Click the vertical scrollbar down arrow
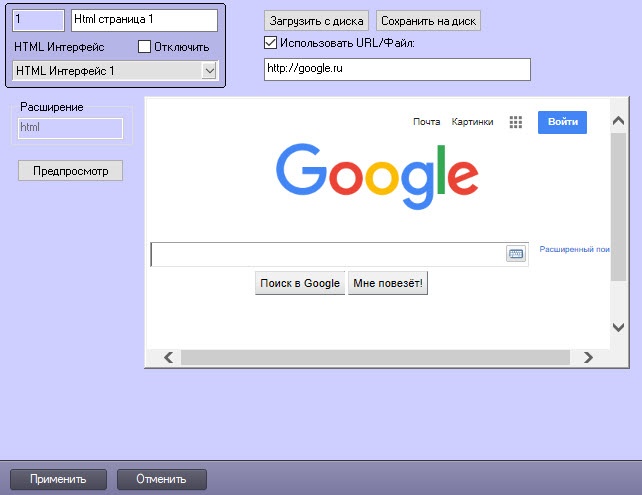Screen dimensions: 642x495 [617, 327]
